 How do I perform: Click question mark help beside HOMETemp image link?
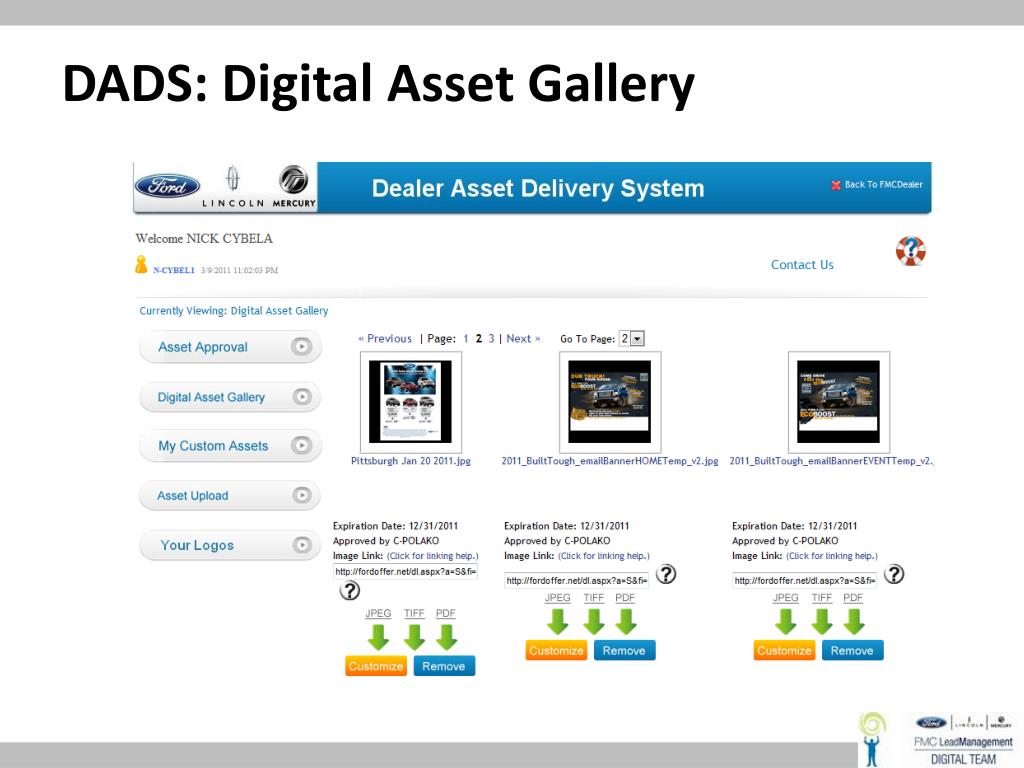click(665, 574)
